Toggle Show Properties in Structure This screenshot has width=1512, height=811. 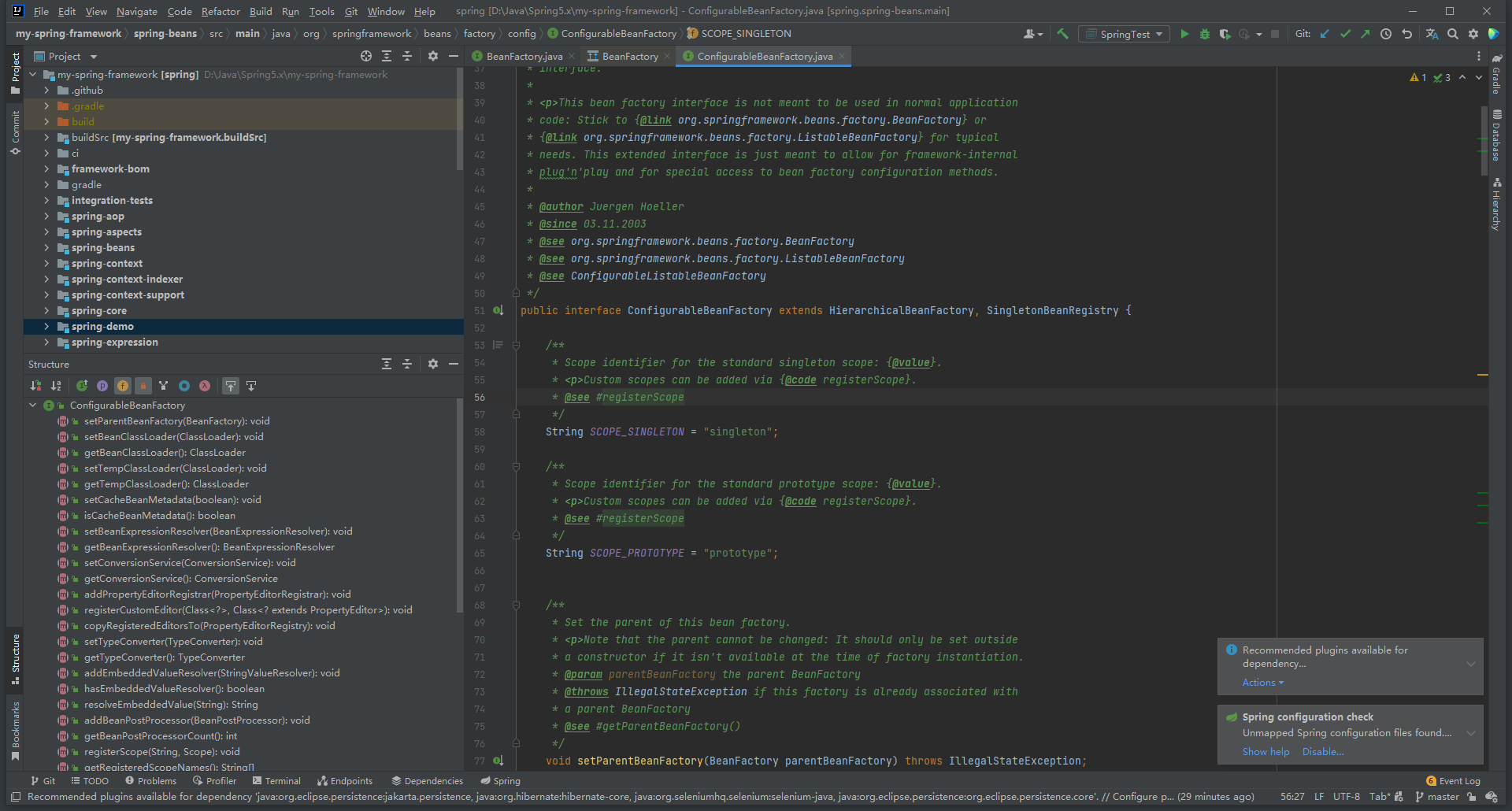[102, 386]
